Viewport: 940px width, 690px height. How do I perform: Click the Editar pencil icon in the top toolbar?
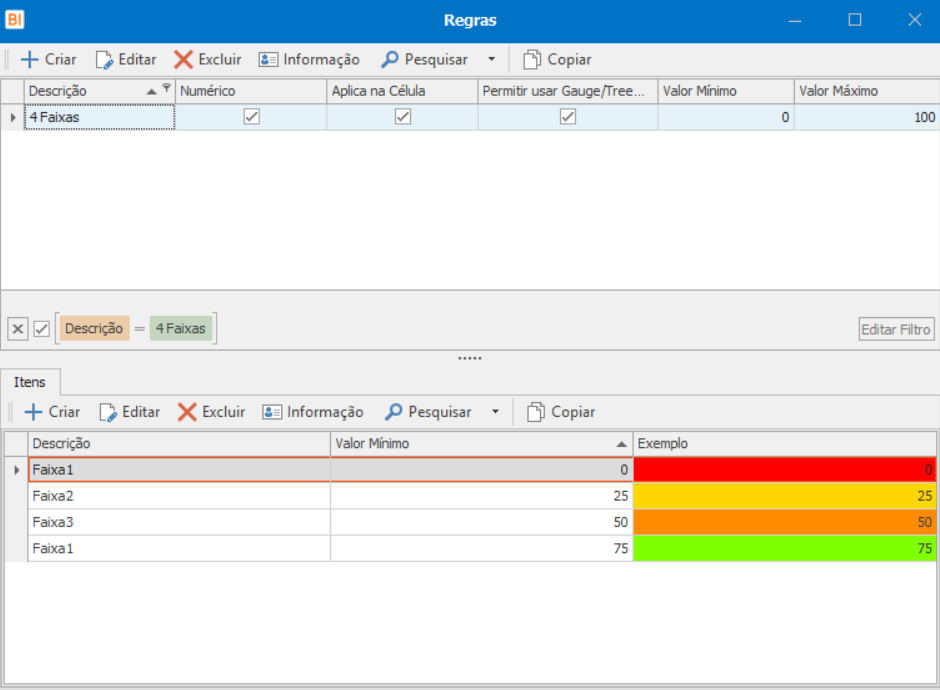click(x=104, y=59)
